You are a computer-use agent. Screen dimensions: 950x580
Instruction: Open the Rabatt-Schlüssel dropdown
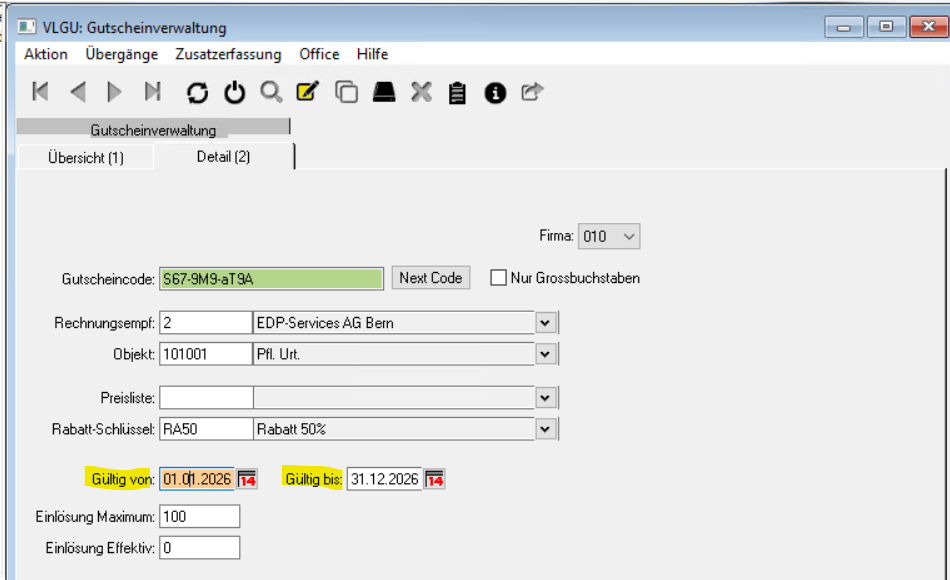click(x=546, y=428)
